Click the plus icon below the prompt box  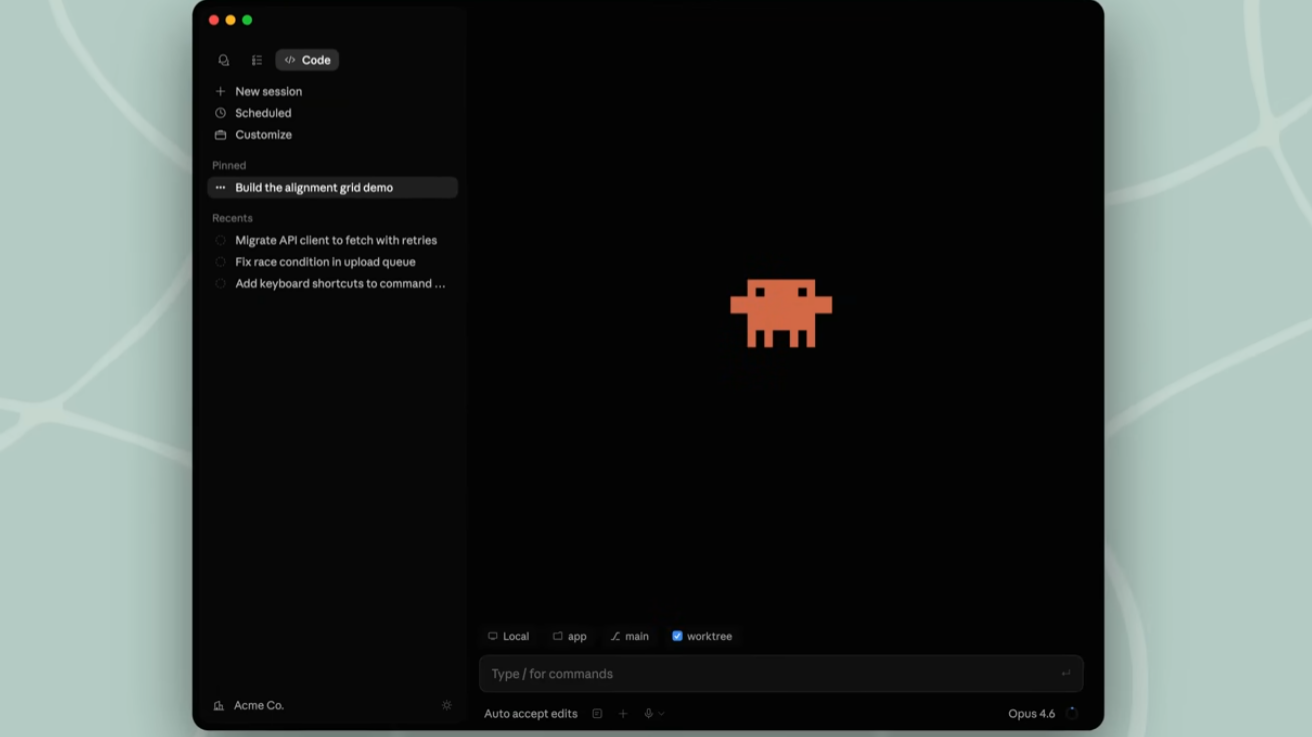click(623, 714)
